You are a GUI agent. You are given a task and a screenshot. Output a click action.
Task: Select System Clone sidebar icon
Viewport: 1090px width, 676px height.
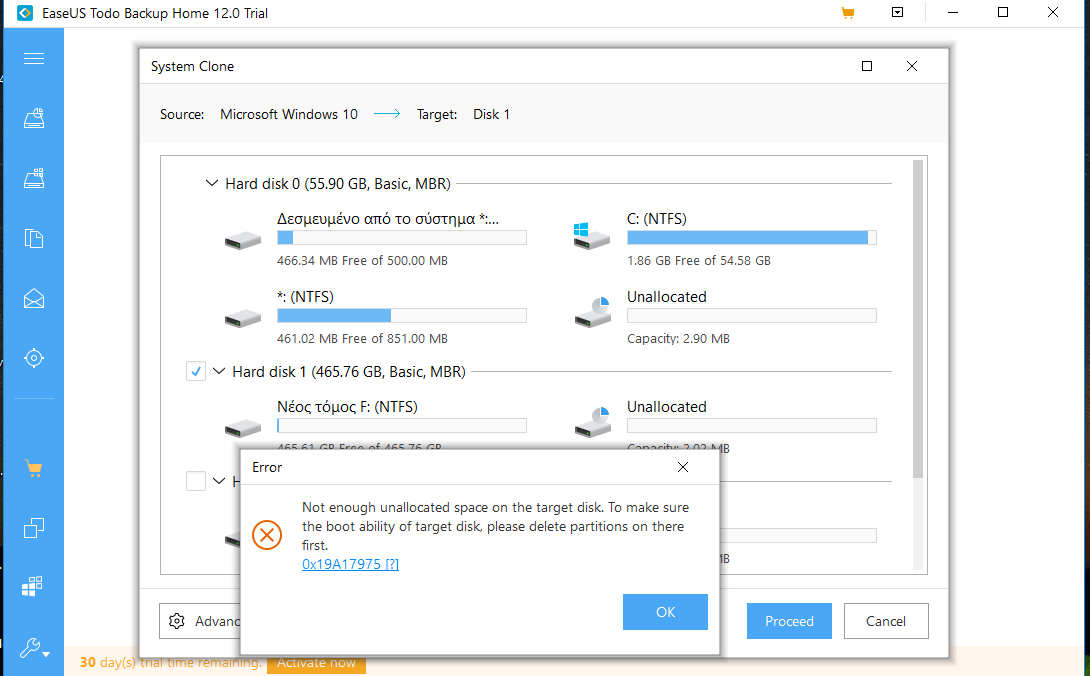(33, 586)
